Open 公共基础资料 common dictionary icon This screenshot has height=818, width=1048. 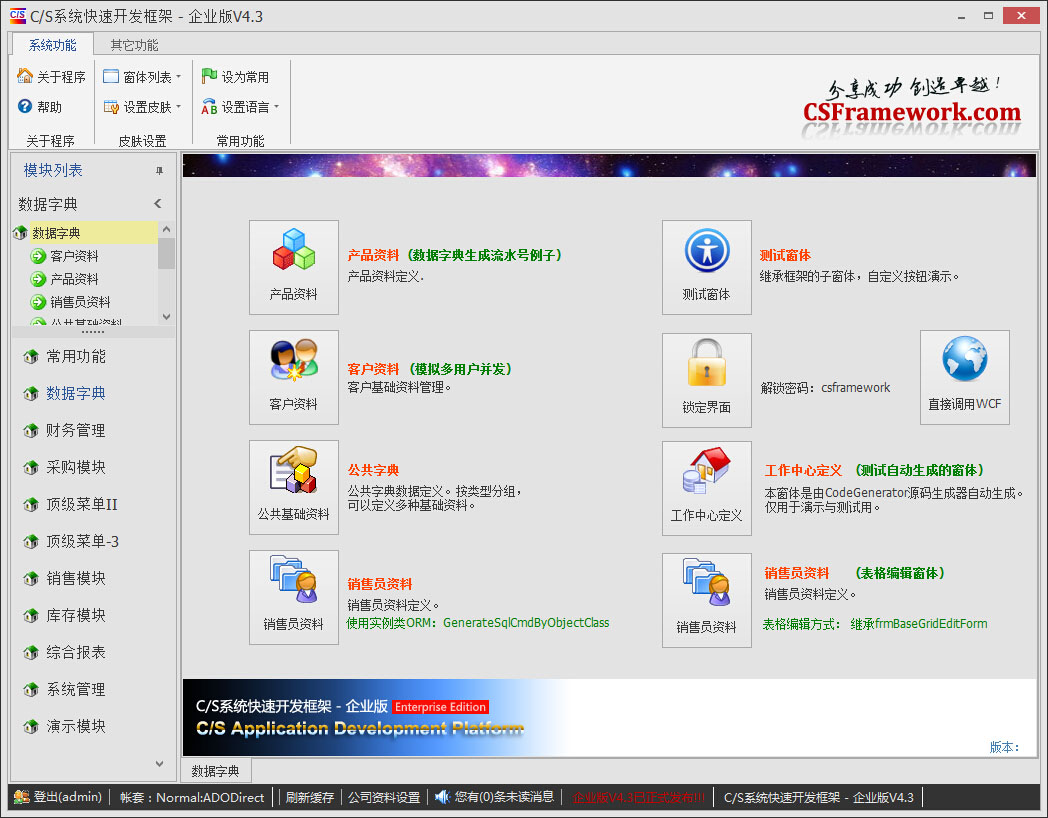(x=294, y=487)
